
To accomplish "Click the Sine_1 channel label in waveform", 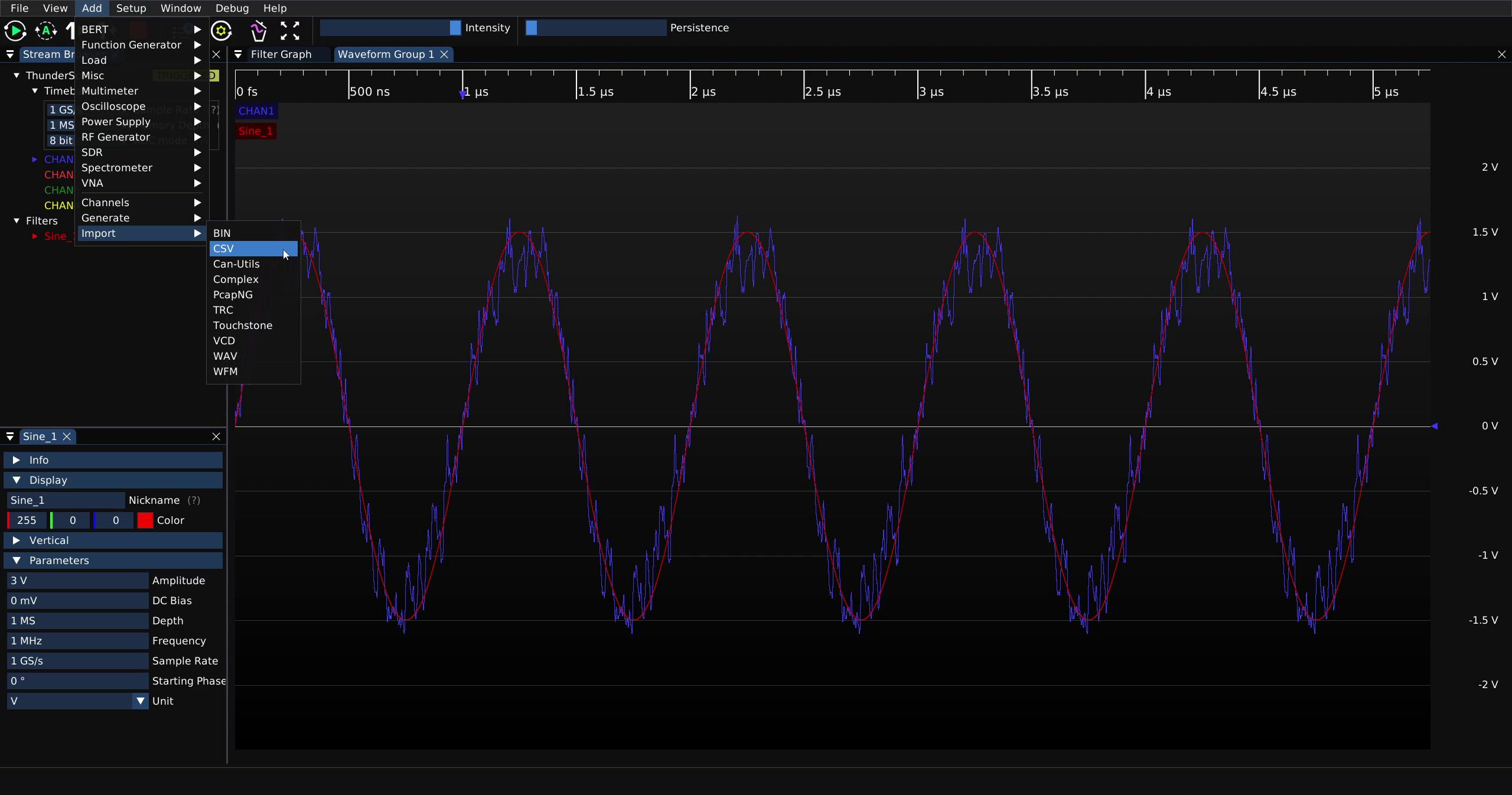I will 256,131.
